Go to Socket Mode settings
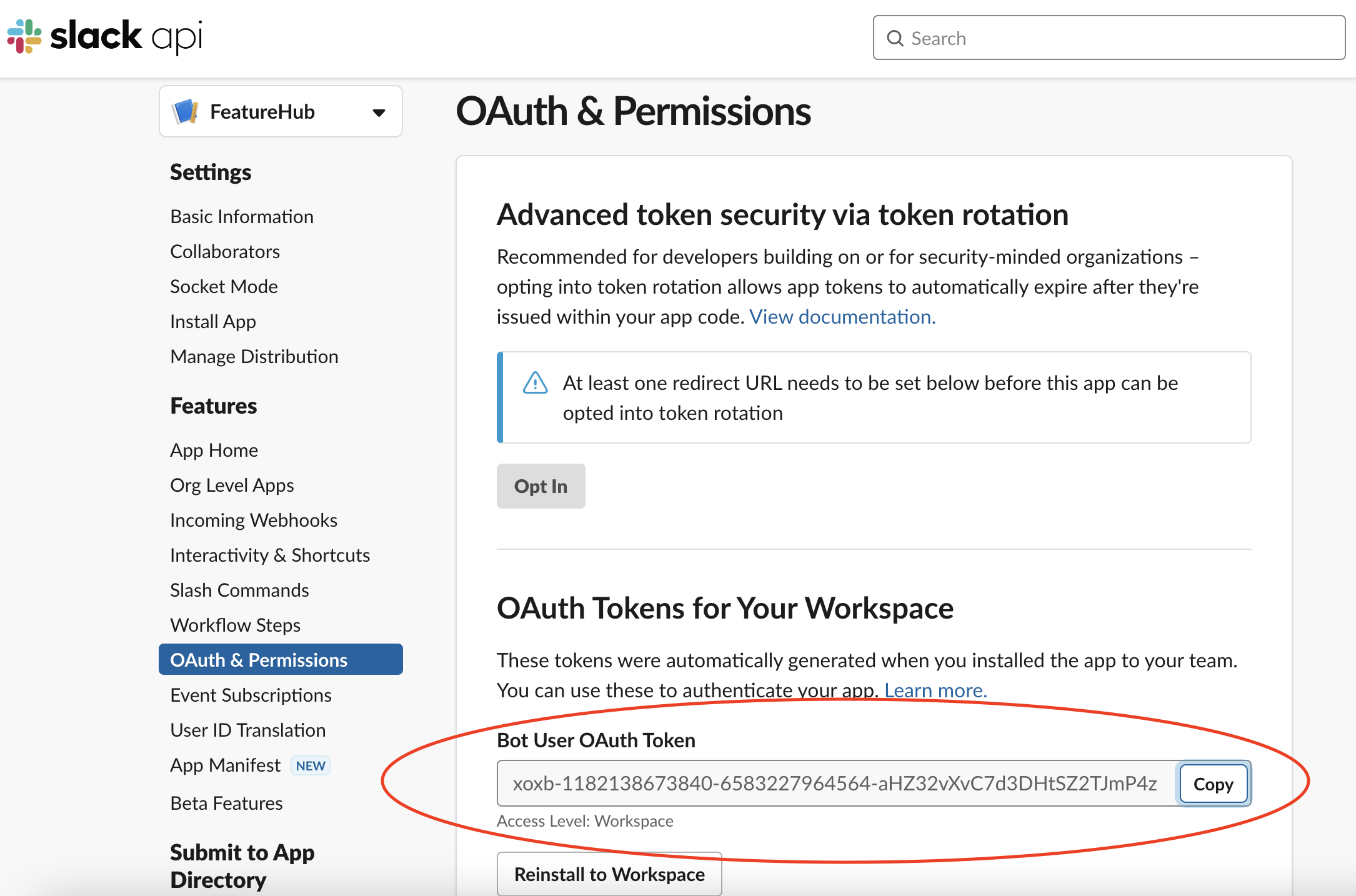This screenshot has width=1356, height=896. tap(224, 287)
